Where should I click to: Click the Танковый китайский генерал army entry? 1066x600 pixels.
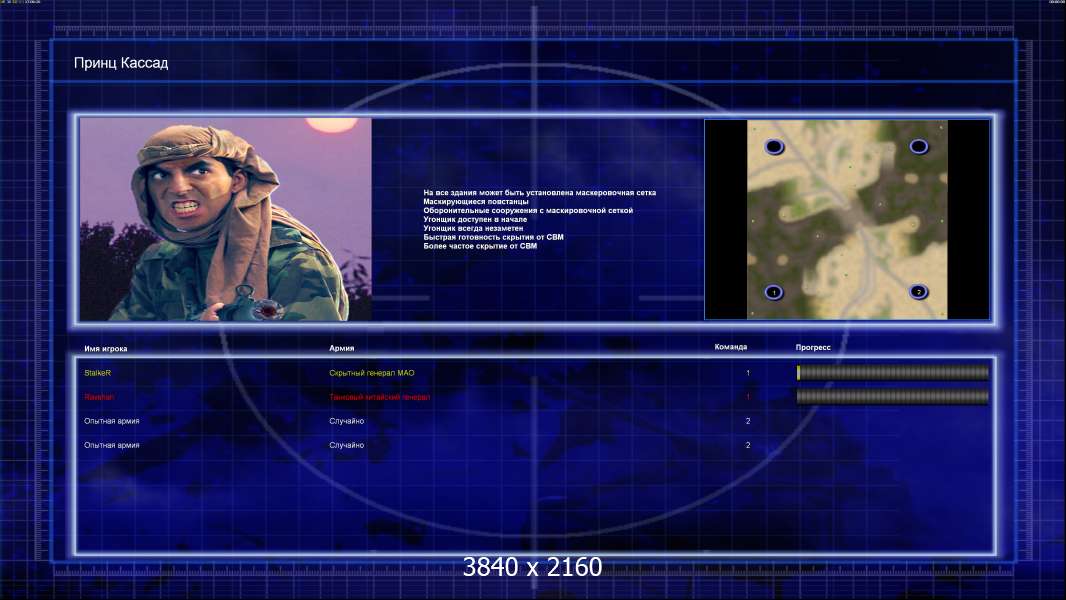coord(379,397)
